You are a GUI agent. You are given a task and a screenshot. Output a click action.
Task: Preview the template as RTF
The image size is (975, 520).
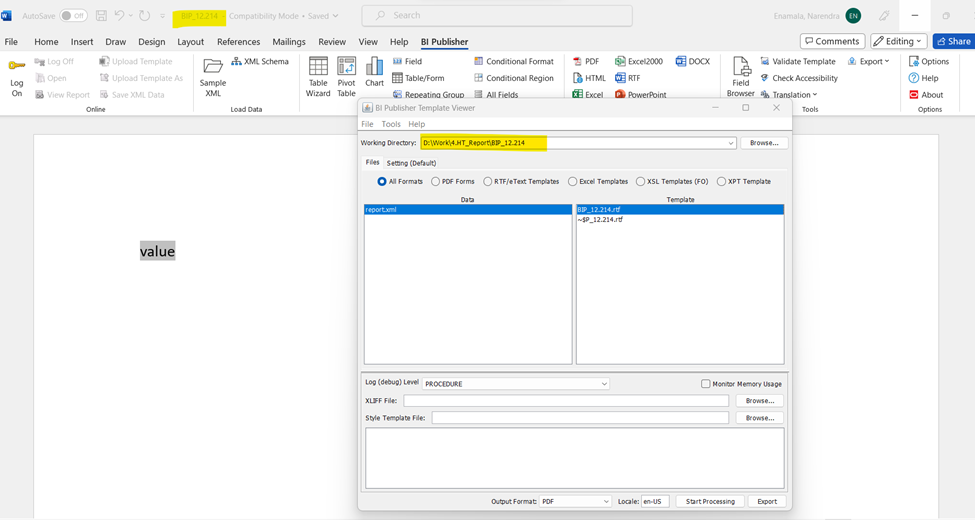pyautogui.click(x=627, y=78)
